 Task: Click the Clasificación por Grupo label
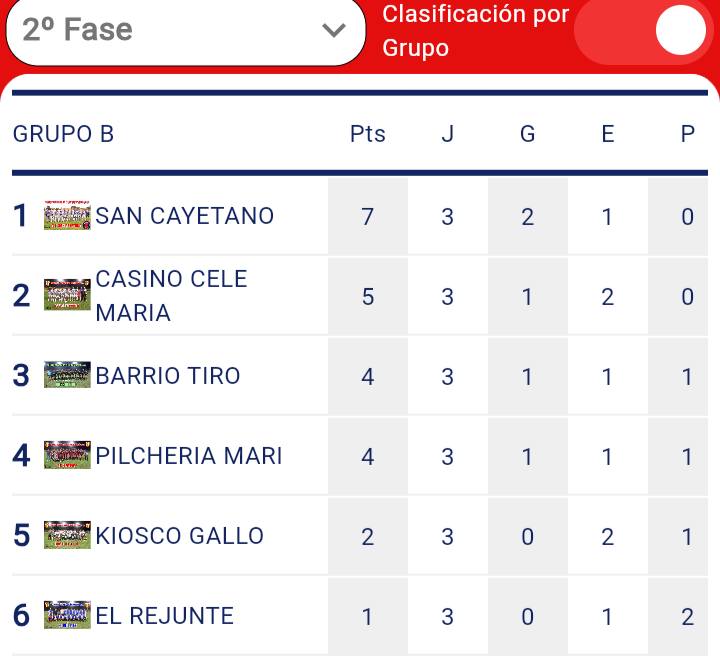point(475,31)
